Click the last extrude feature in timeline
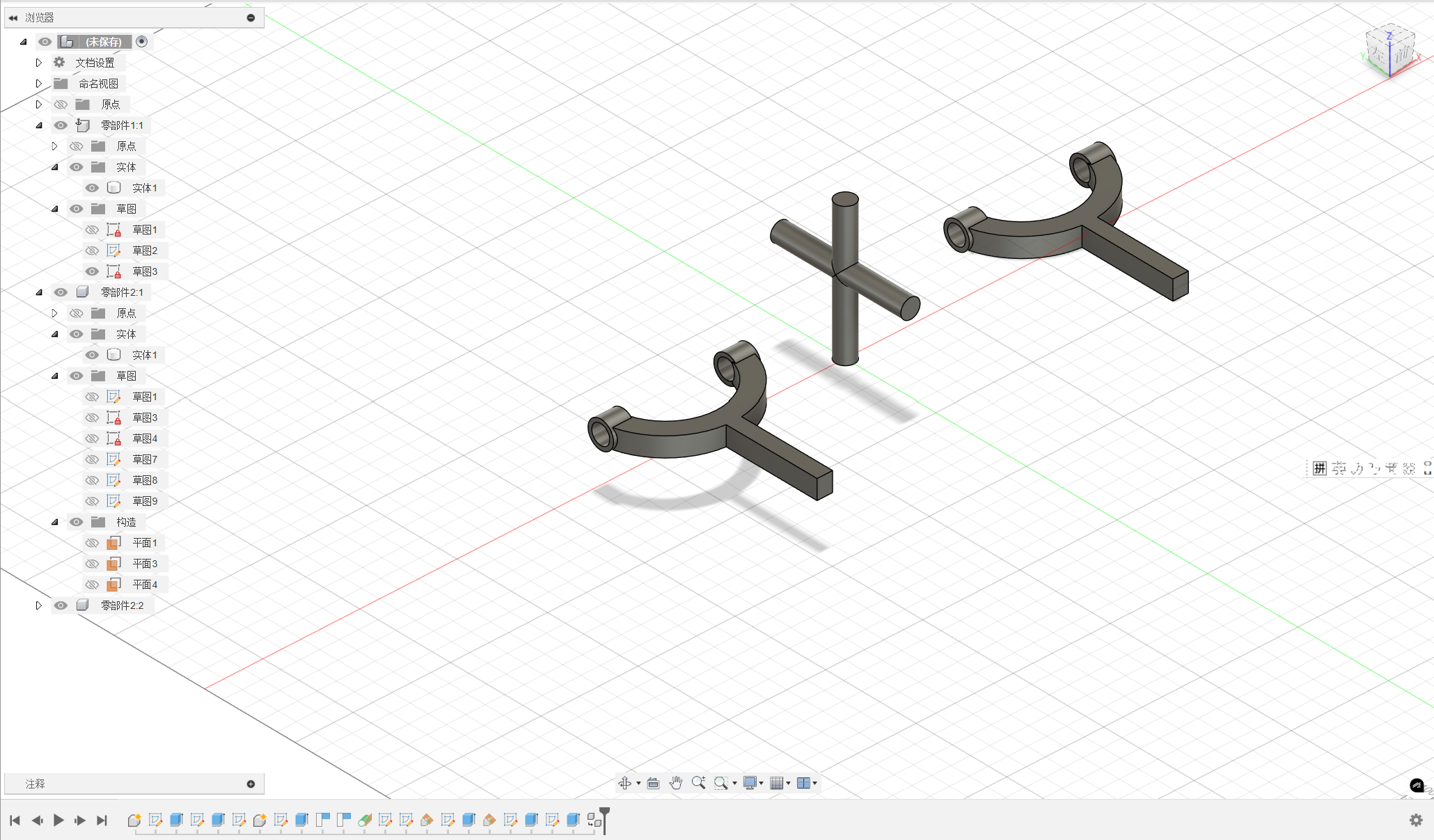The height and width of the screenshot is (840, 1434). (x=573, y=820)
